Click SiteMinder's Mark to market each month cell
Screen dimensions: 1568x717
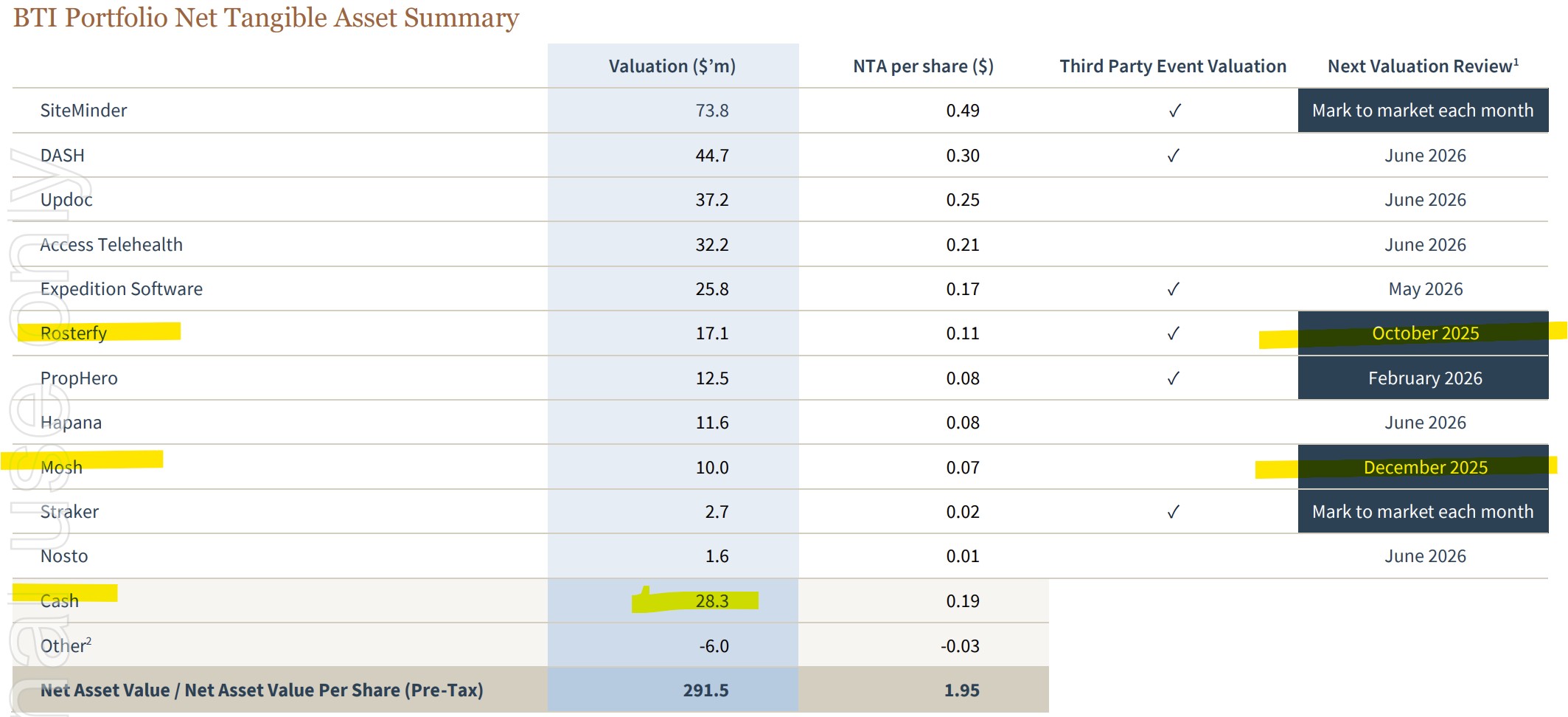pos(1422,111)
